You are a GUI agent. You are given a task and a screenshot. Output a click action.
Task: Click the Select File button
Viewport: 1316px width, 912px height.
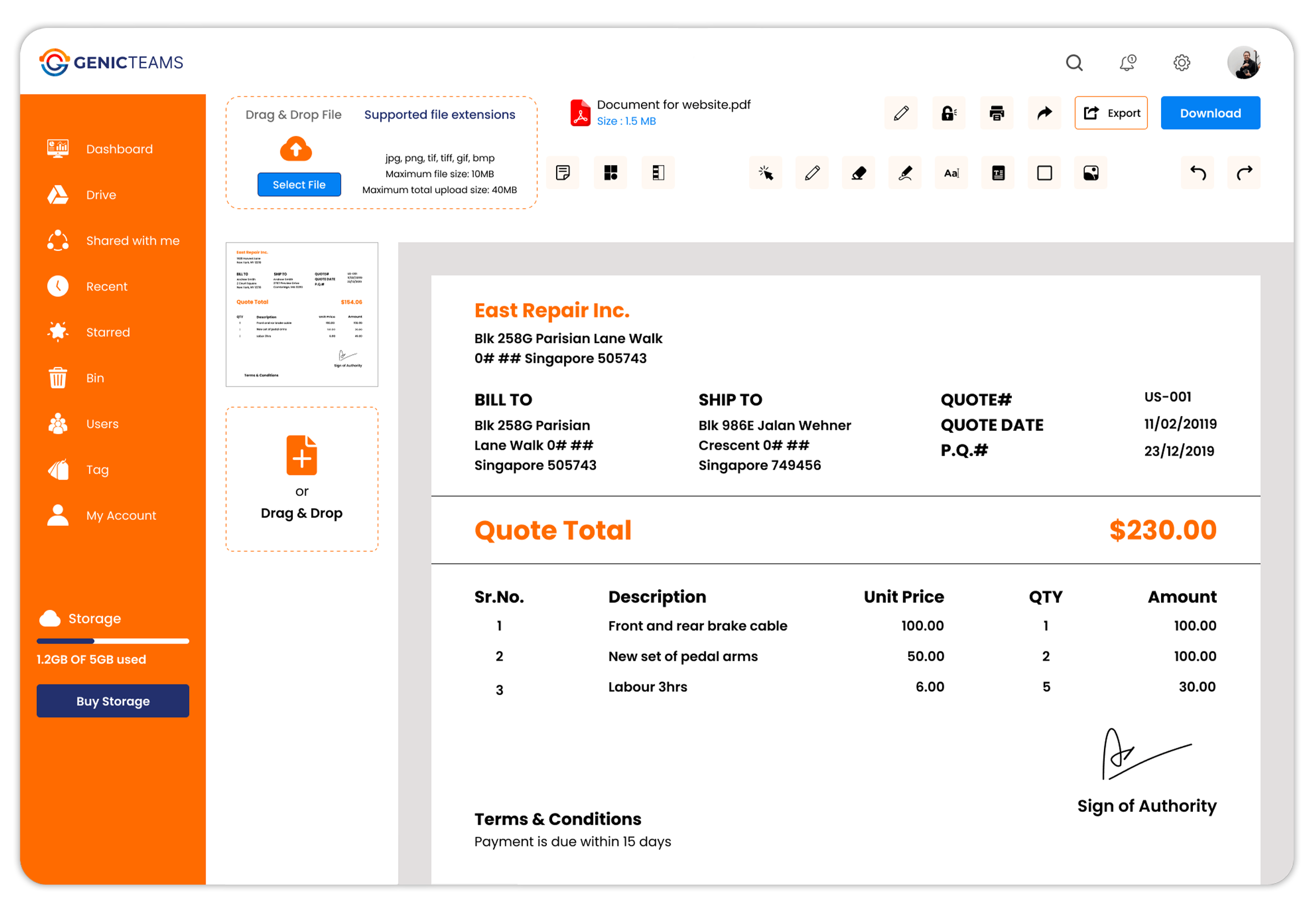[x=299, y=185]
